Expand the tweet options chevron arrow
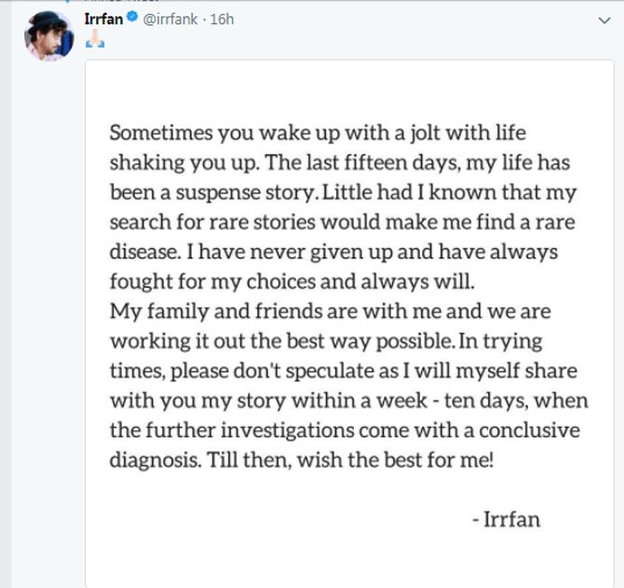The height and width of the screenshot is (588, 624). (x=603, y=20)
